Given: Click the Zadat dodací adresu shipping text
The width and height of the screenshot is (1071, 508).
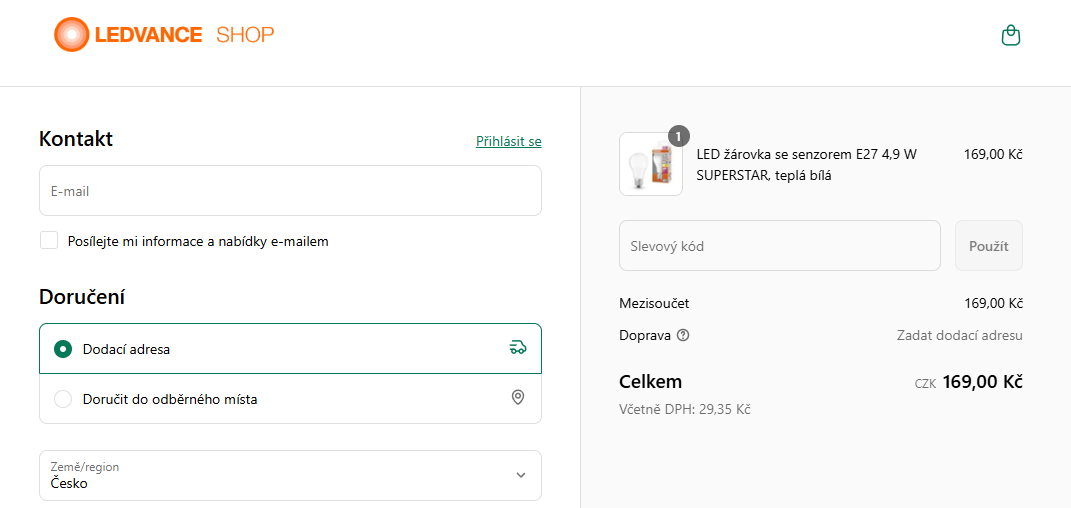Looking at the screenshot, I should click(x=959, y=335).
